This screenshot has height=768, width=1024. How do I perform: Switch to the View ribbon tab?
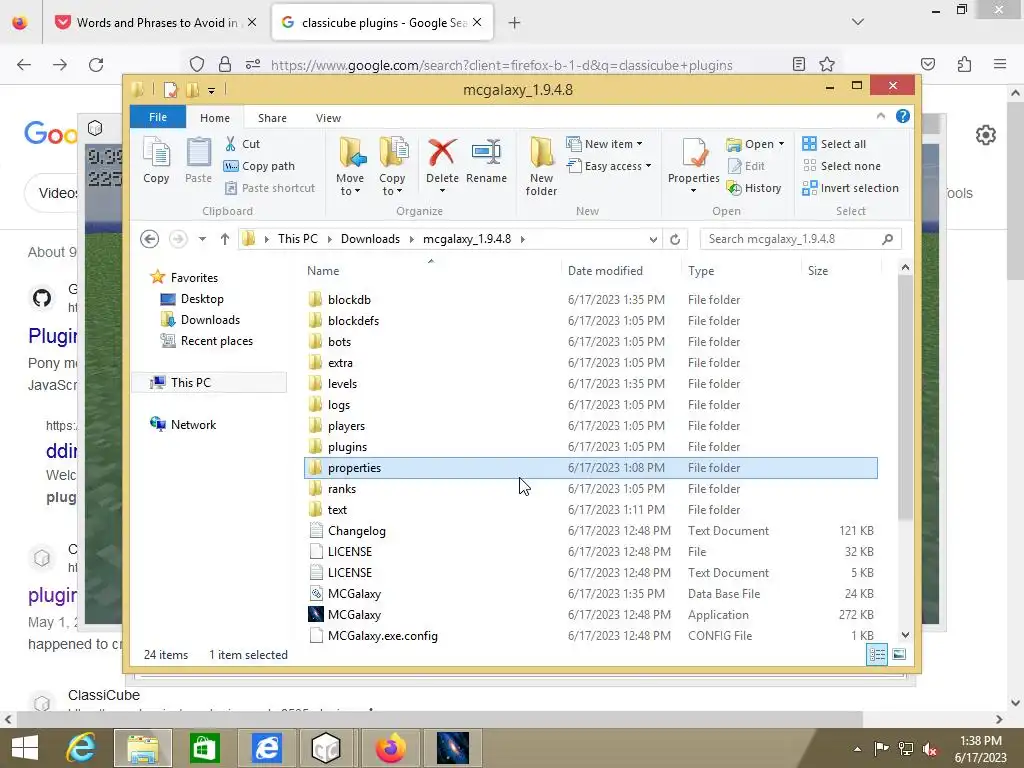[x=328, y=118]
